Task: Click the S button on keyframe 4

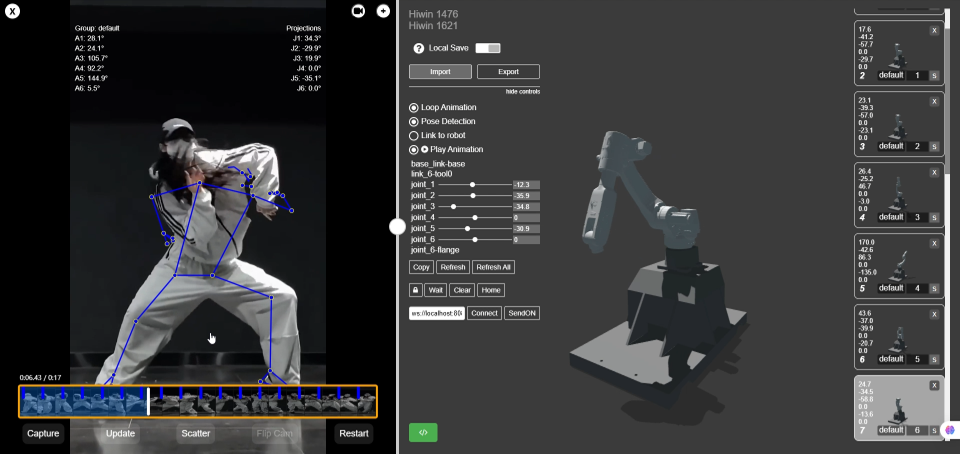Action: (x=934, y=217)
